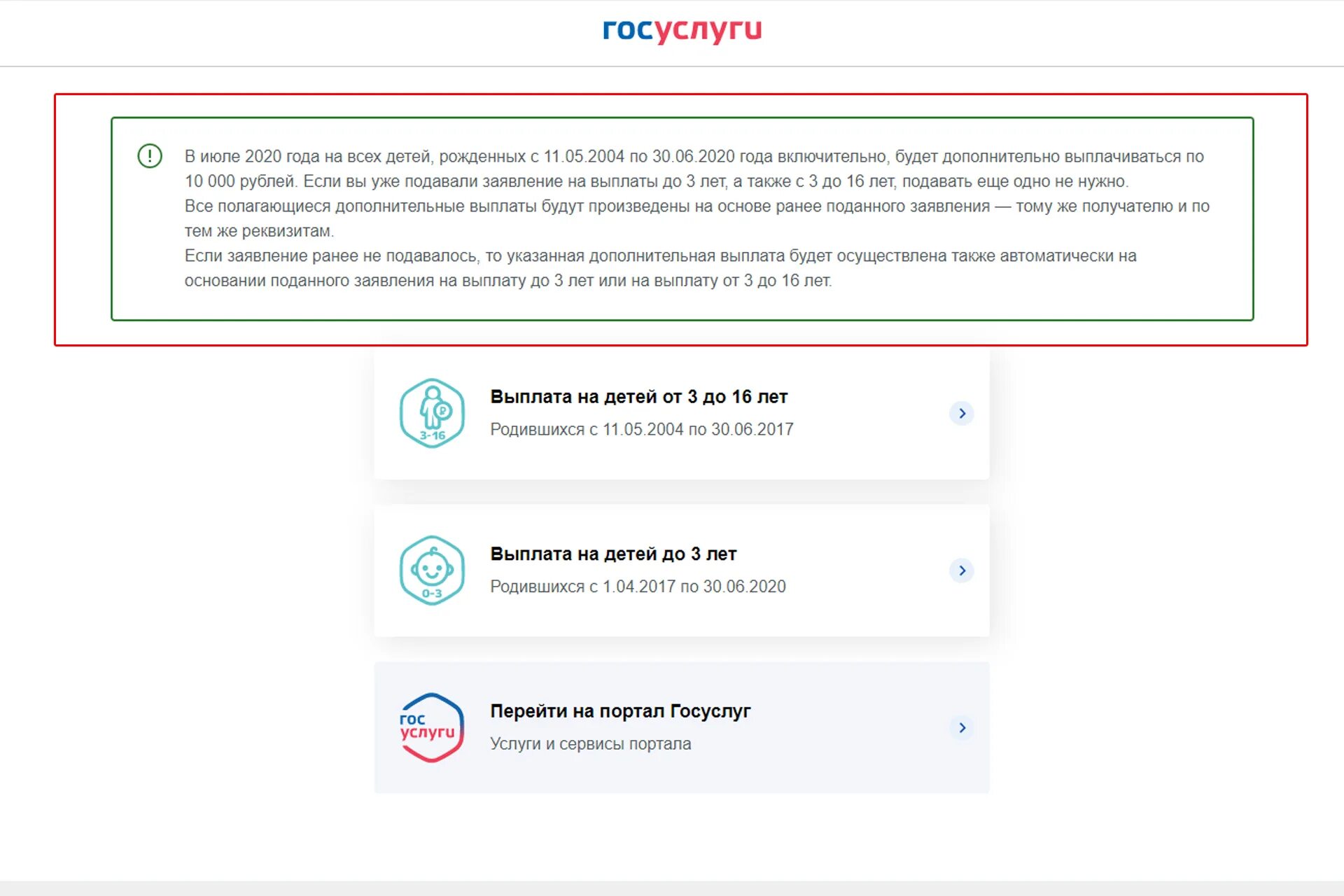Click notice line 'Если заявление ранее не подавалось'
The height and width of the screenshot is (896, 1344).
[x=660, y=255]
